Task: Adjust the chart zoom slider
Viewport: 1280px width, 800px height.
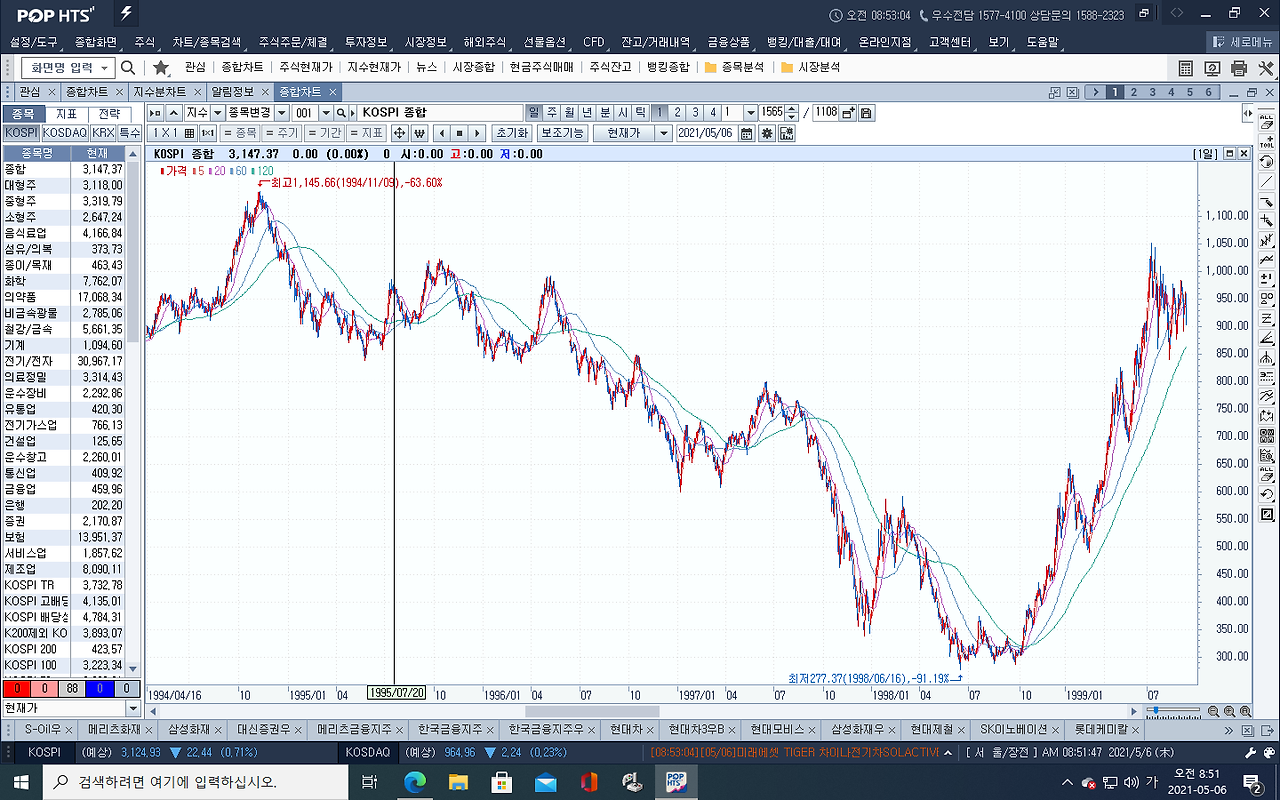Action: [1175, 711]
